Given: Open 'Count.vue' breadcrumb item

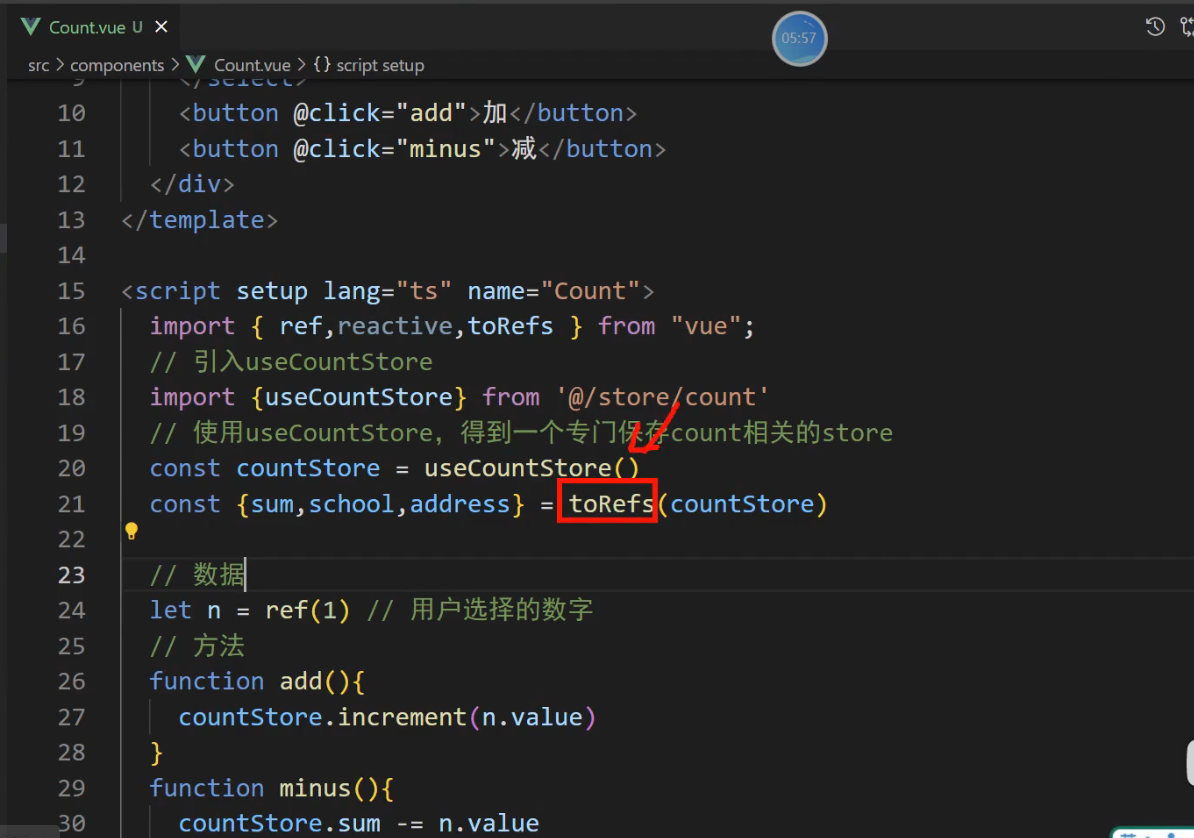Looking at the screenshot, I should click(x=252, y=66).
